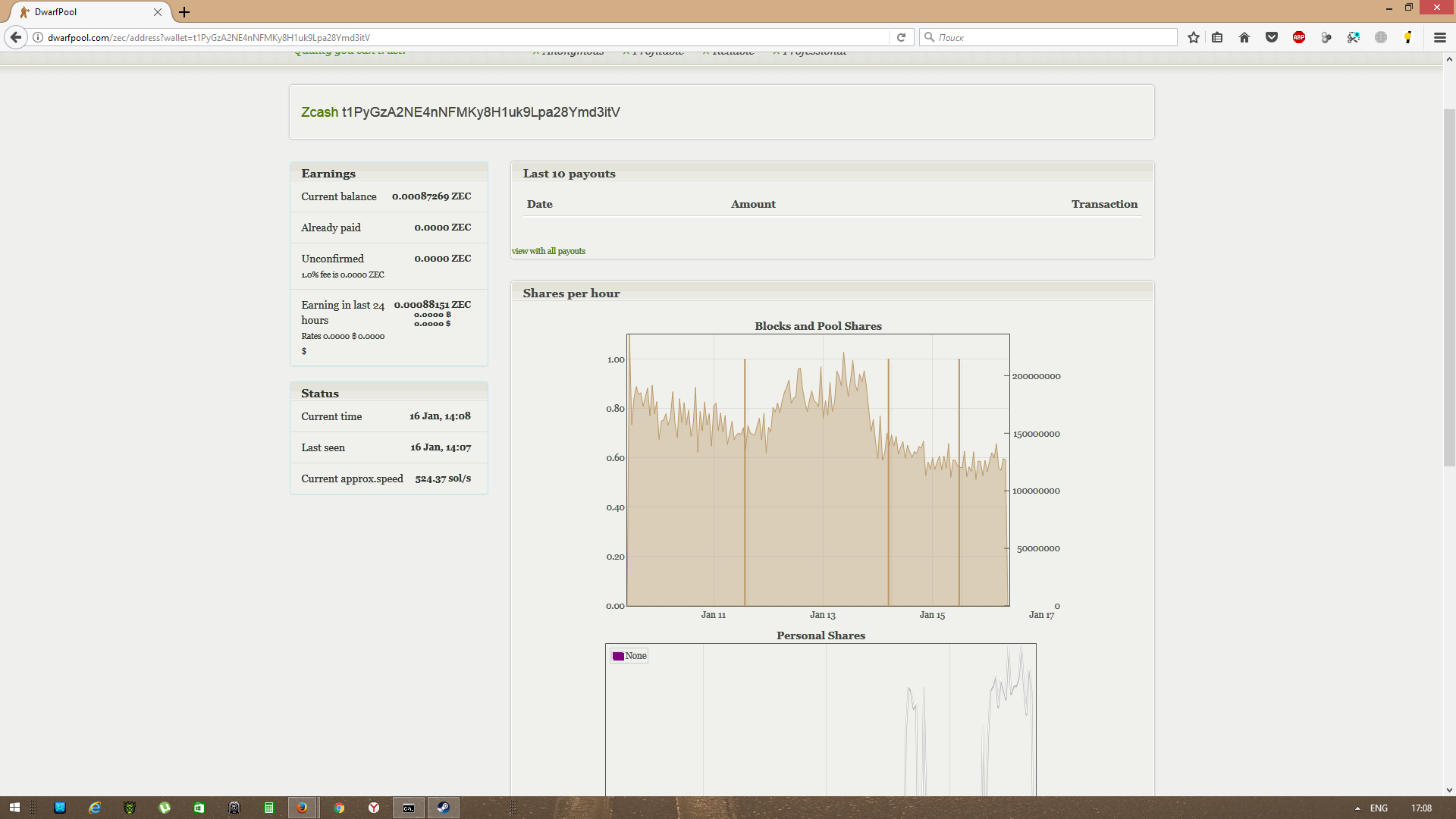Open Steam from the taskbar
Viewport: 1456px width, 819px height.
[x=444, y=808]
